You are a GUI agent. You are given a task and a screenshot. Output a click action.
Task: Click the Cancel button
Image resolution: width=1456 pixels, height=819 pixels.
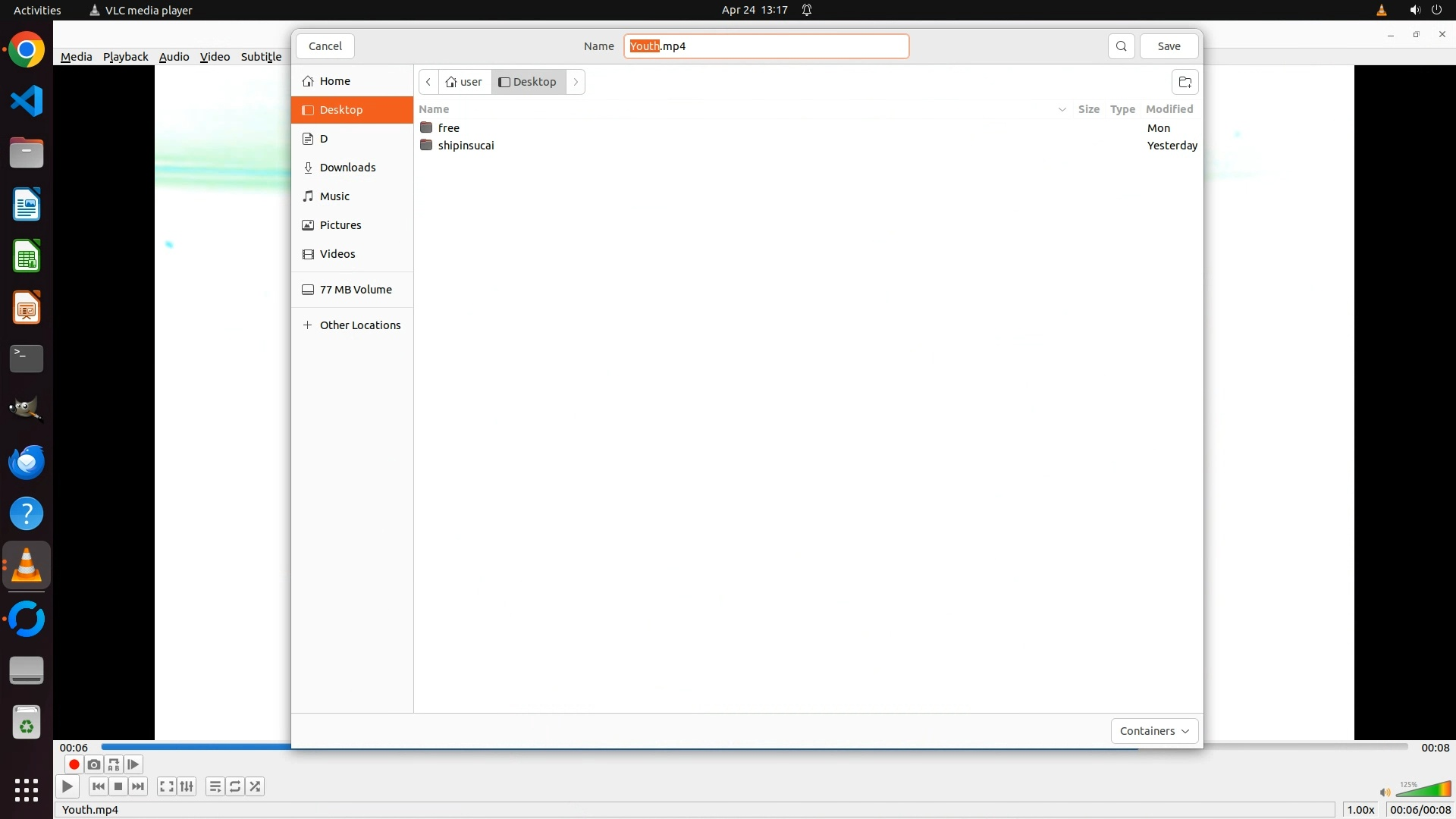tap(325, 46)
